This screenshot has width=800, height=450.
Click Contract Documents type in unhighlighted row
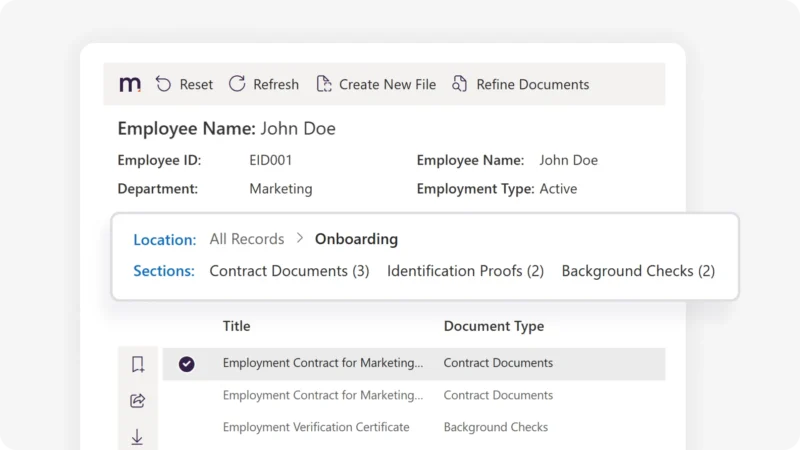tap(498, 395)
